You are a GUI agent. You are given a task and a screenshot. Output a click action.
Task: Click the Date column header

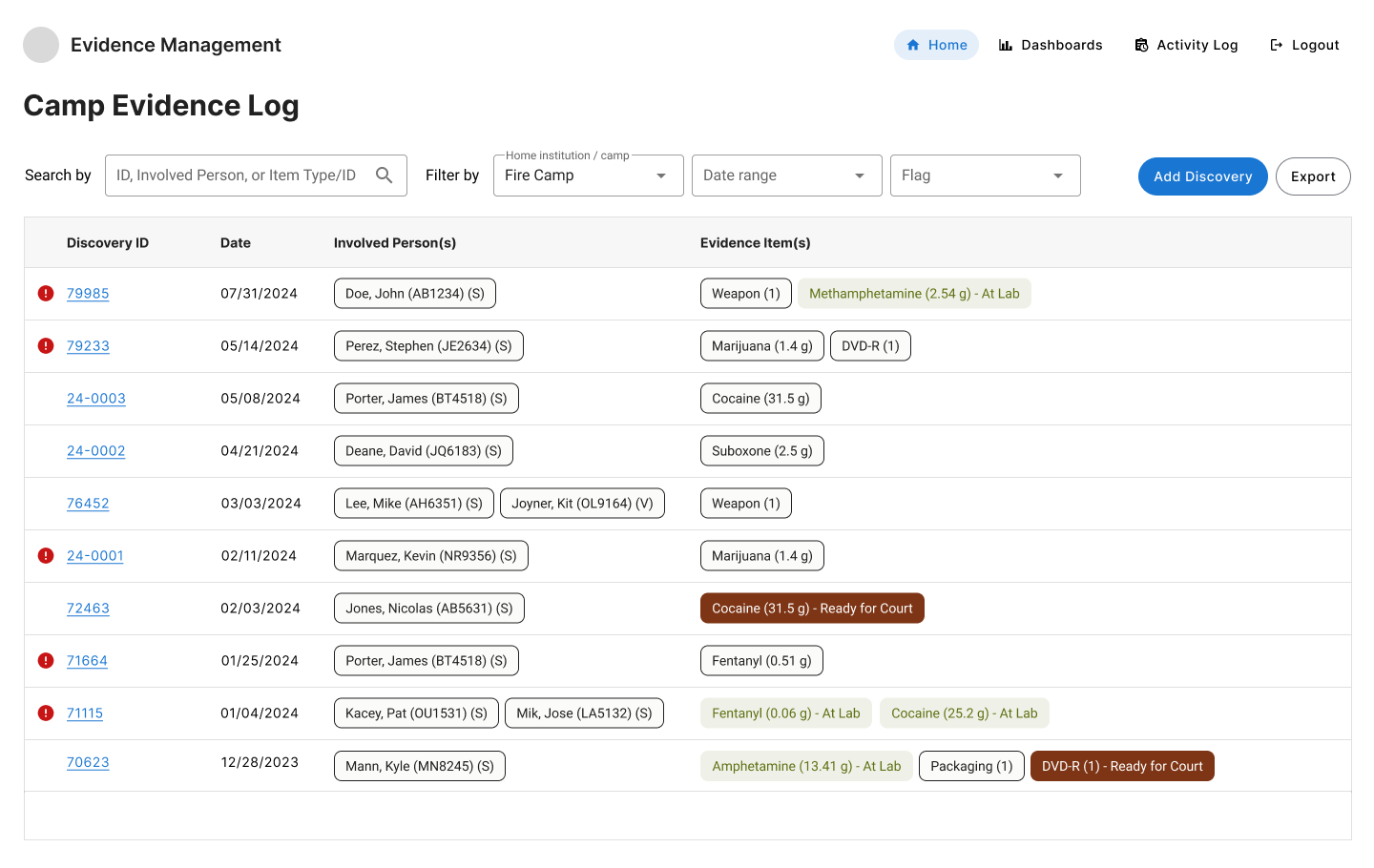tap(236, 243)
